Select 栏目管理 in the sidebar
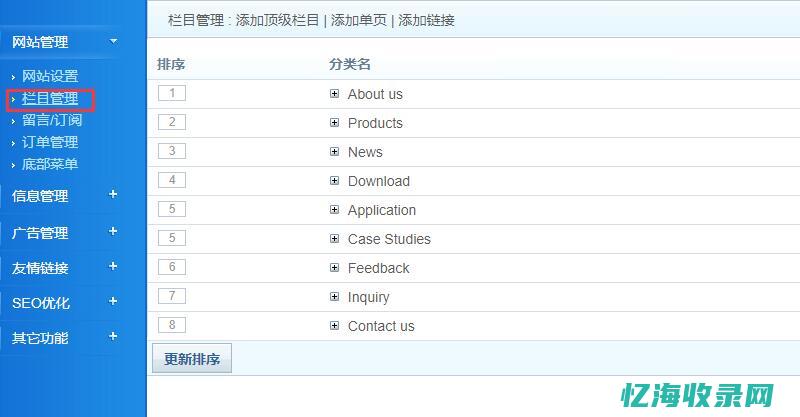This screenshot has height=417, width=800. (50, 99)
